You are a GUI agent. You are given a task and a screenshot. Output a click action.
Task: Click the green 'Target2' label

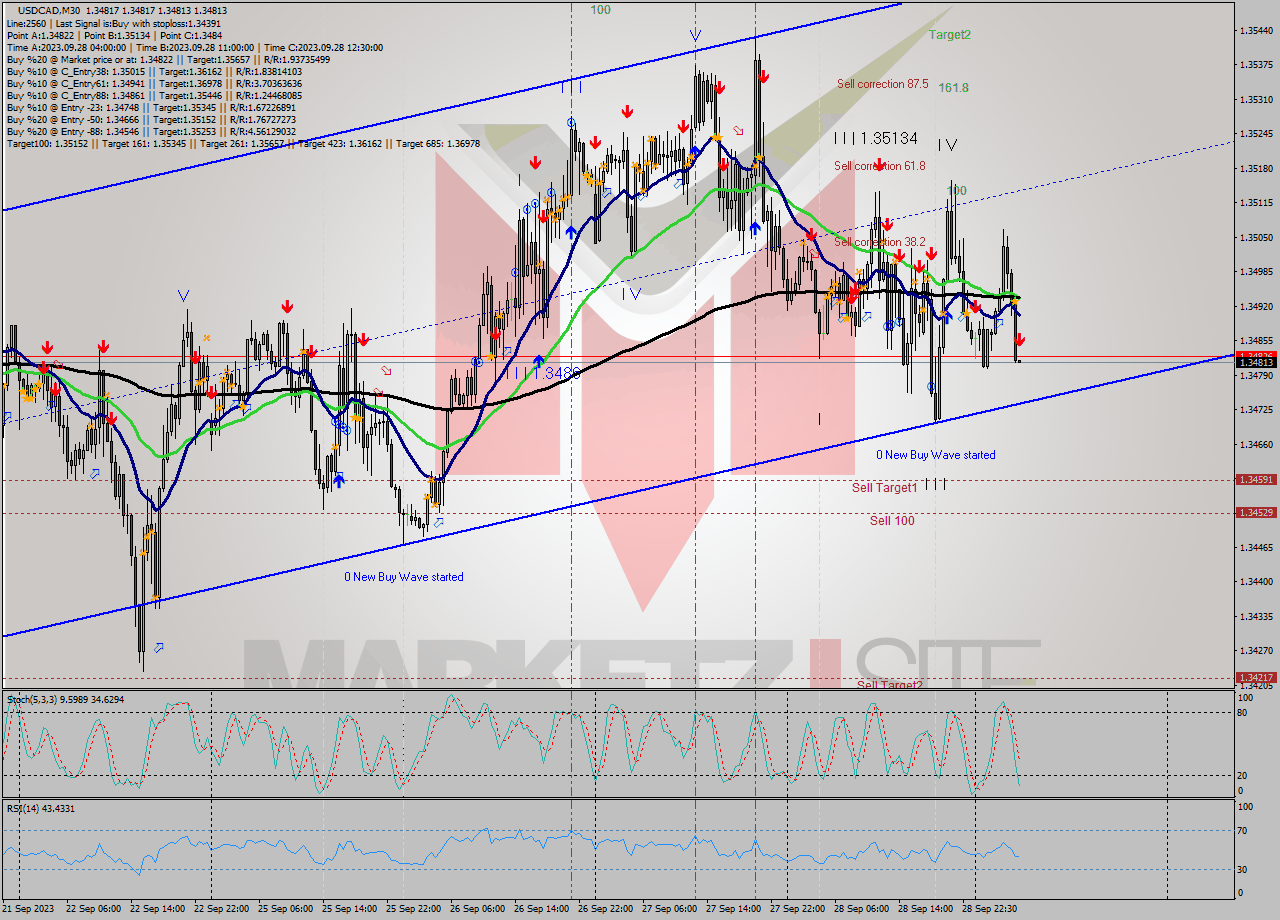[949, 34]
